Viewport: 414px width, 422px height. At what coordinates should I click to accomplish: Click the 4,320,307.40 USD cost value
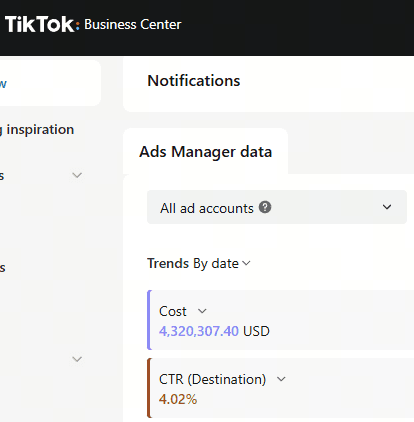tap(214, 331)
